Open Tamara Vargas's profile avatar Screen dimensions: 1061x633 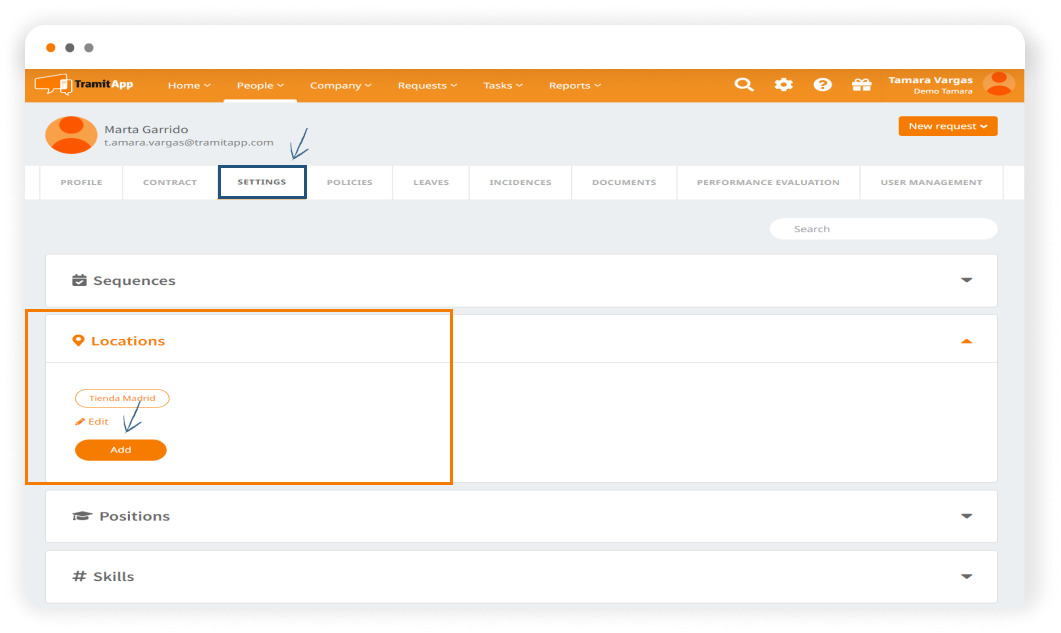click(x=998, y=85)
